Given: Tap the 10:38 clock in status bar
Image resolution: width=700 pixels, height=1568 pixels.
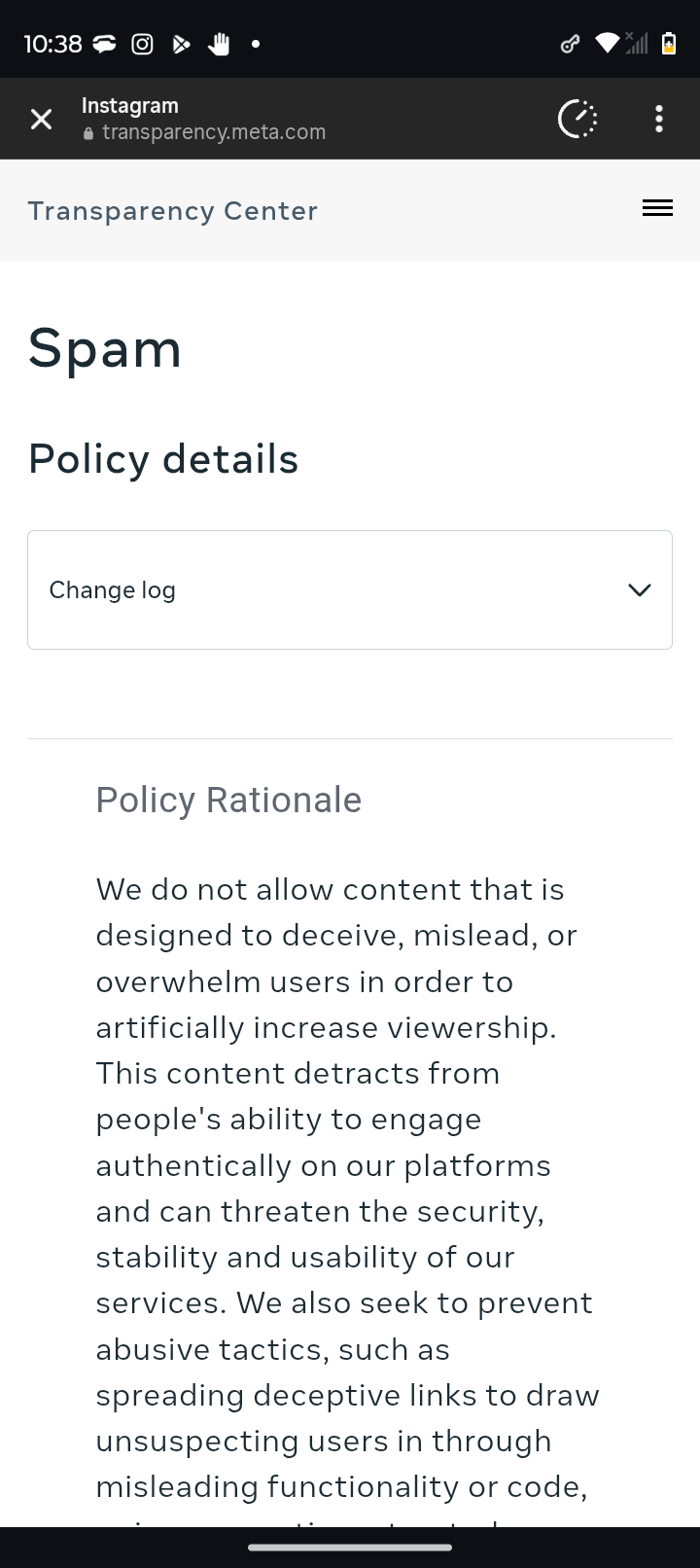Looking at the screenshot, I should tap(52, 44).
